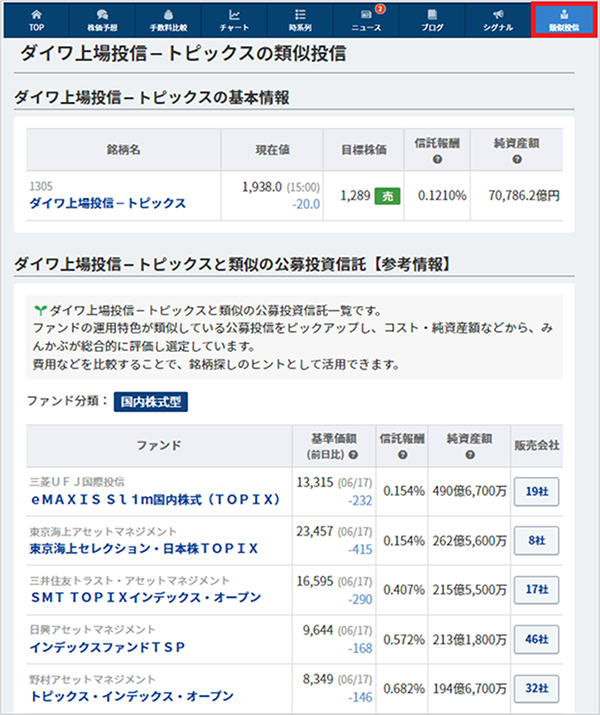Click the 国内株式型 fund category tag

tap(150, 402)
